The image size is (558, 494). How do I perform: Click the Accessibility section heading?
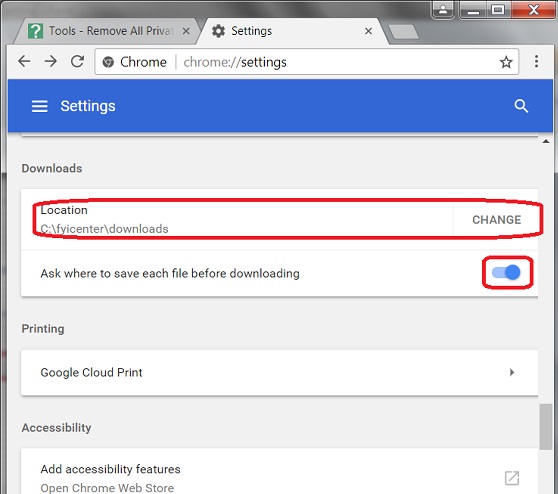click(x=57, y=427)
